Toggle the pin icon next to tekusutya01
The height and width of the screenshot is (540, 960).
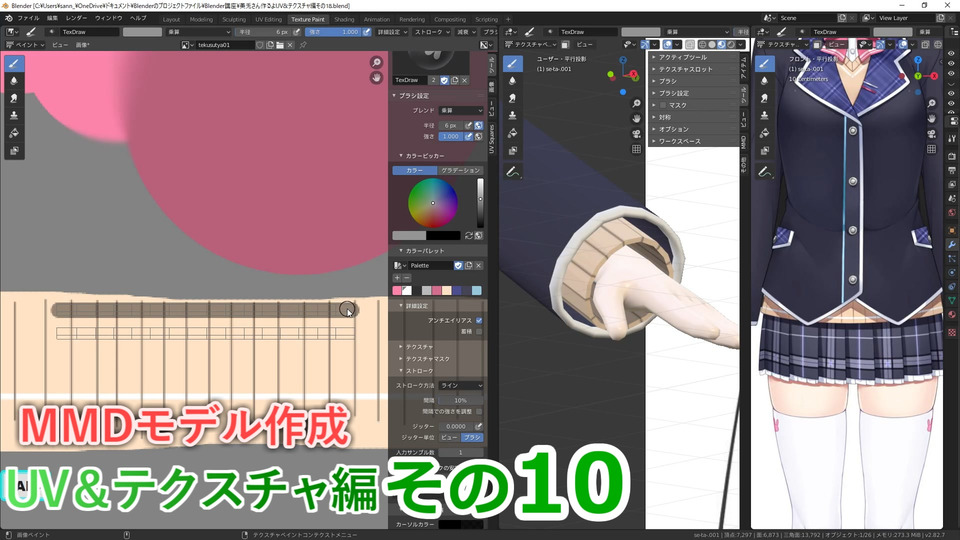303,45
